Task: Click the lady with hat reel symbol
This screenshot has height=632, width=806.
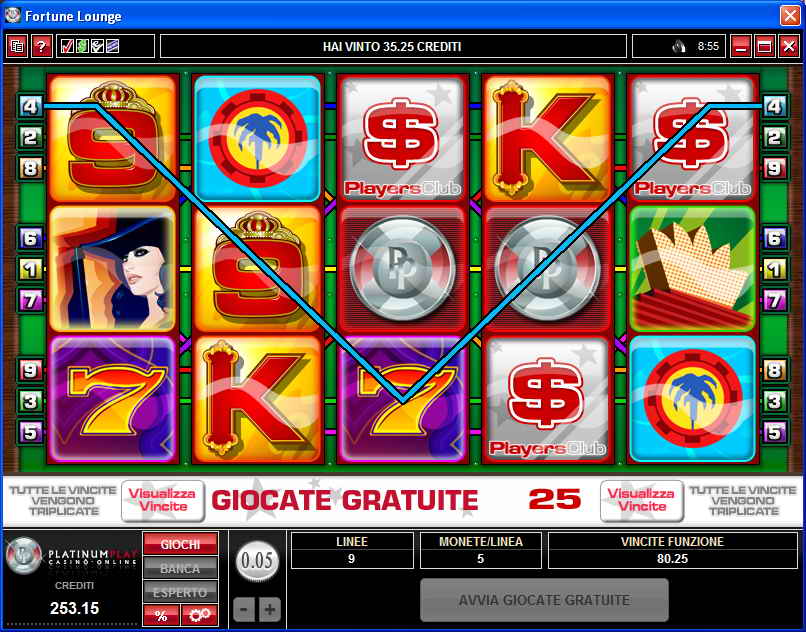Action: [x=113, y=268]
